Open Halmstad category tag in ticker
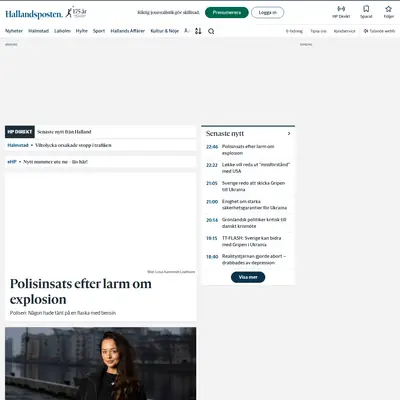 pos(18,145)
